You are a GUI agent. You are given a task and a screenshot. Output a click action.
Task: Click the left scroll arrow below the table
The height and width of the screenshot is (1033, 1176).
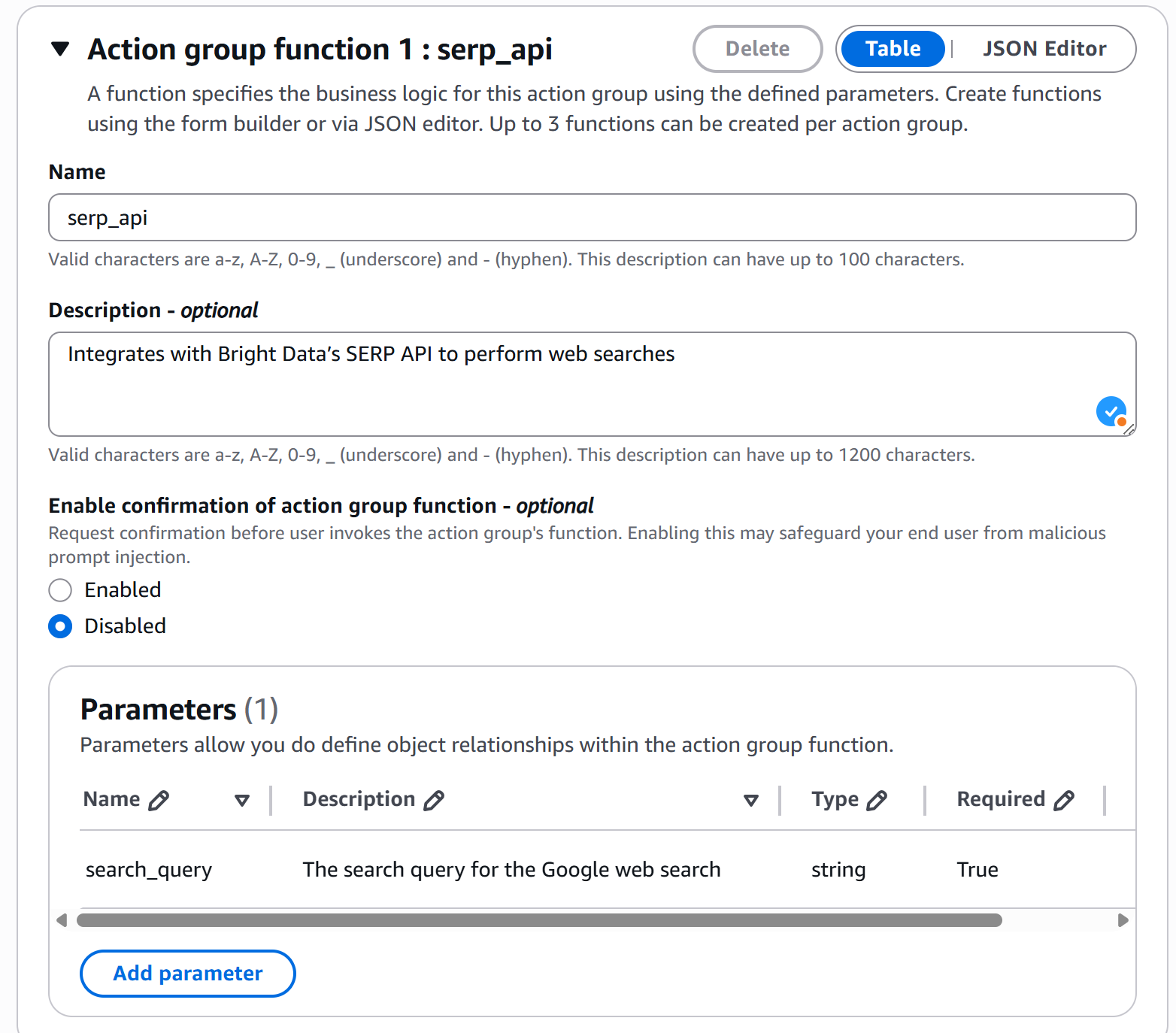click(62, 919)
